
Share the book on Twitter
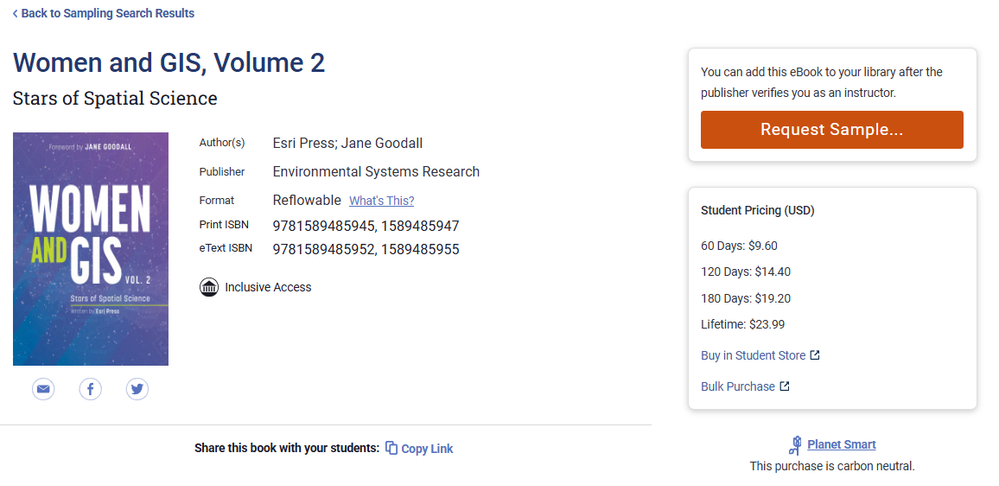(137, 389)
